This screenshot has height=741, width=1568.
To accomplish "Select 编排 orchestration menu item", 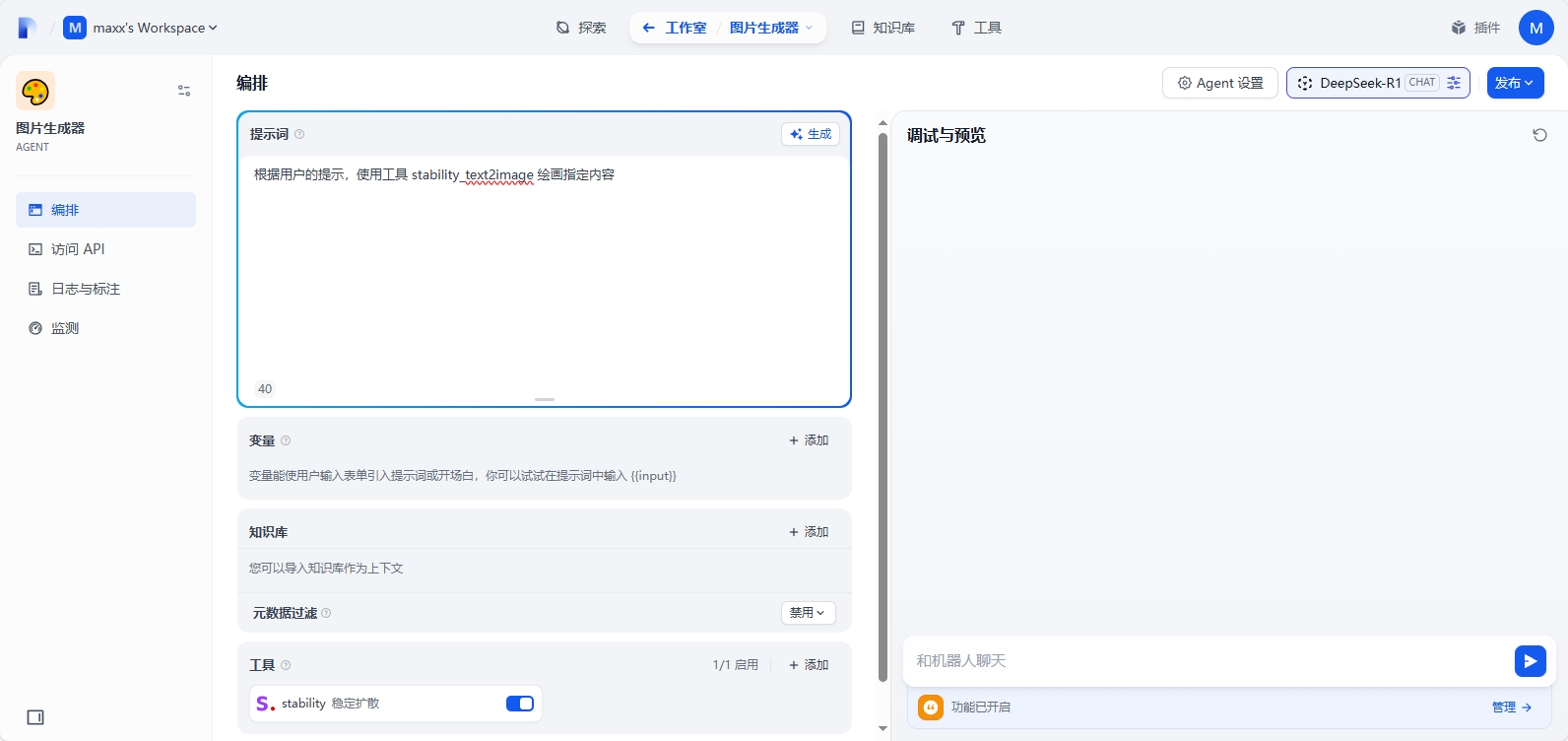I will [x=105, y=210].
